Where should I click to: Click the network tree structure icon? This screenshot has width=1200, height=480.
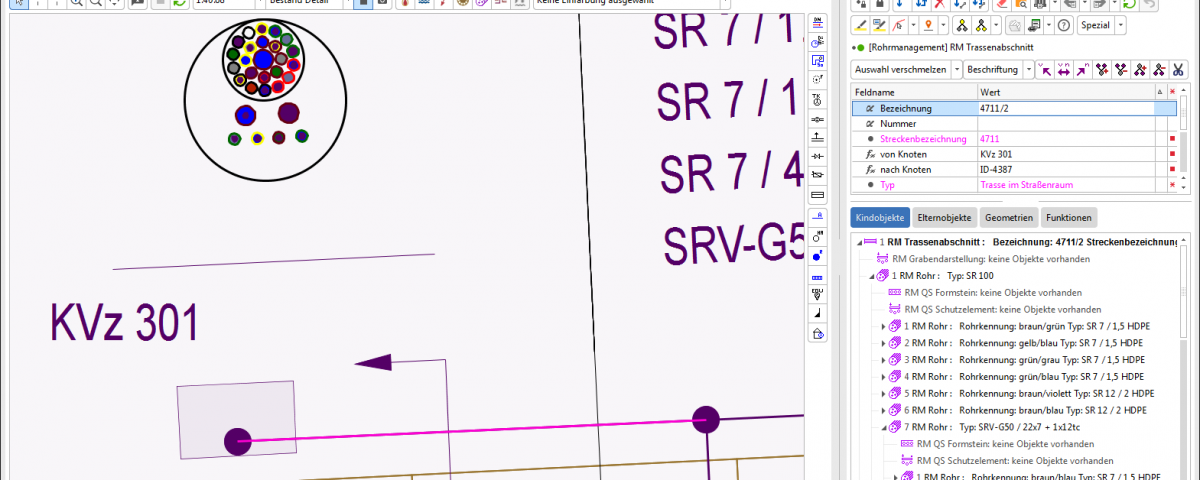click(961, 25)
